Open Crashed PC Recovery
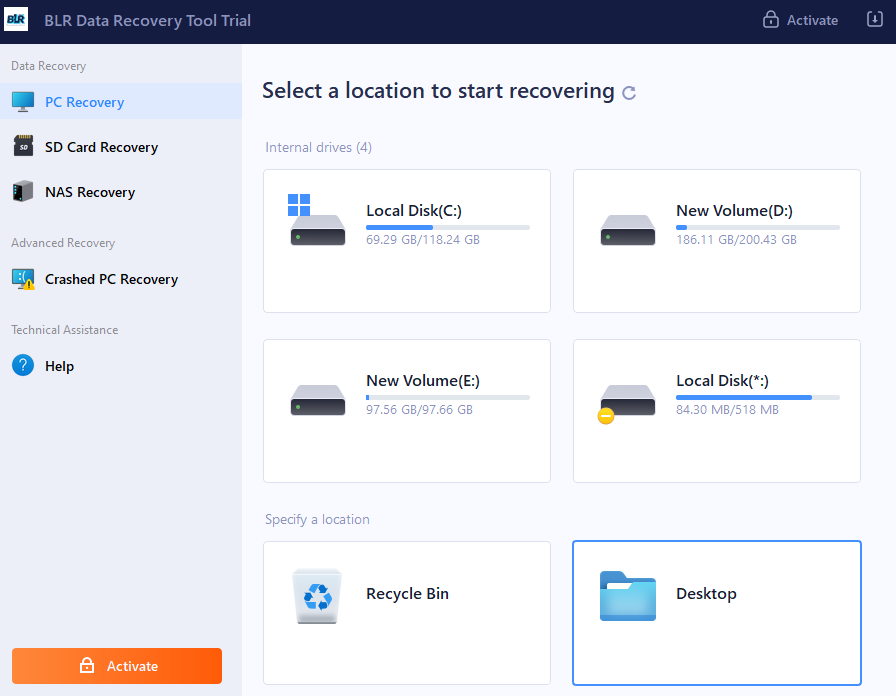This screenshot has width=896, height=696. tap(121, 279)
